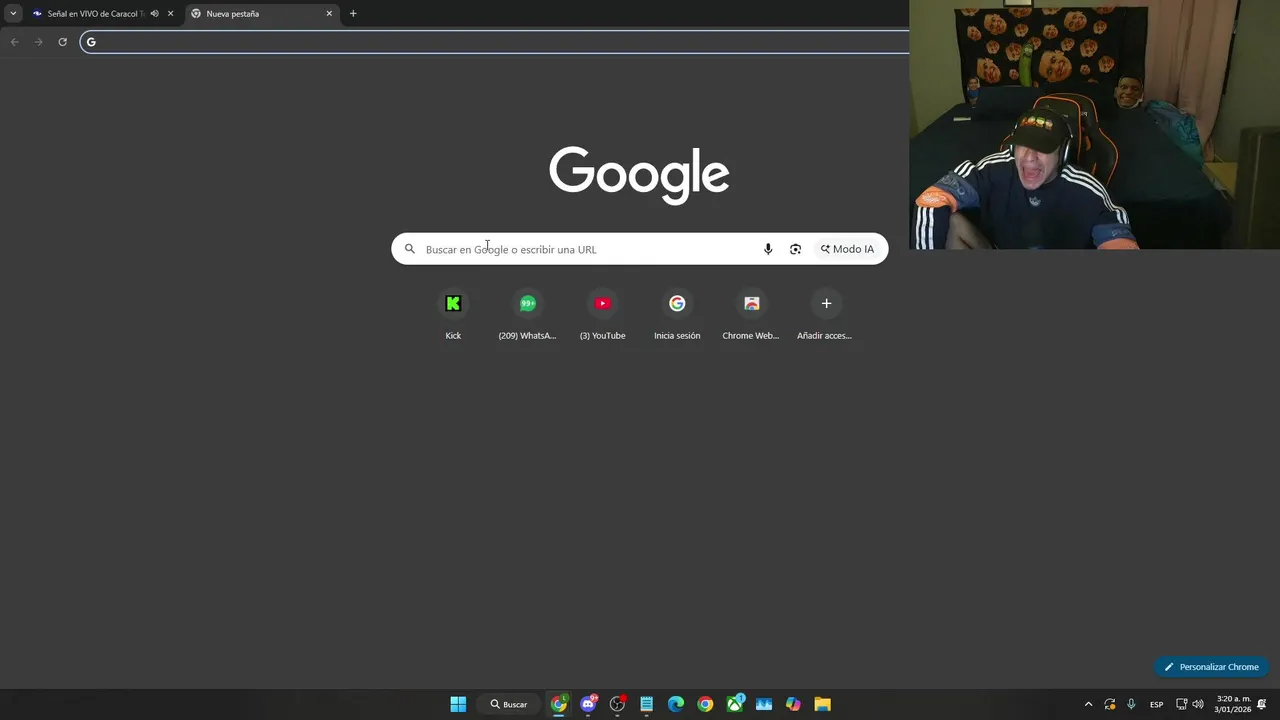This screenshot has height=720, width=1280.
Task: Switch the ESP keyboard language indicator
Action: coord(1156,704)
